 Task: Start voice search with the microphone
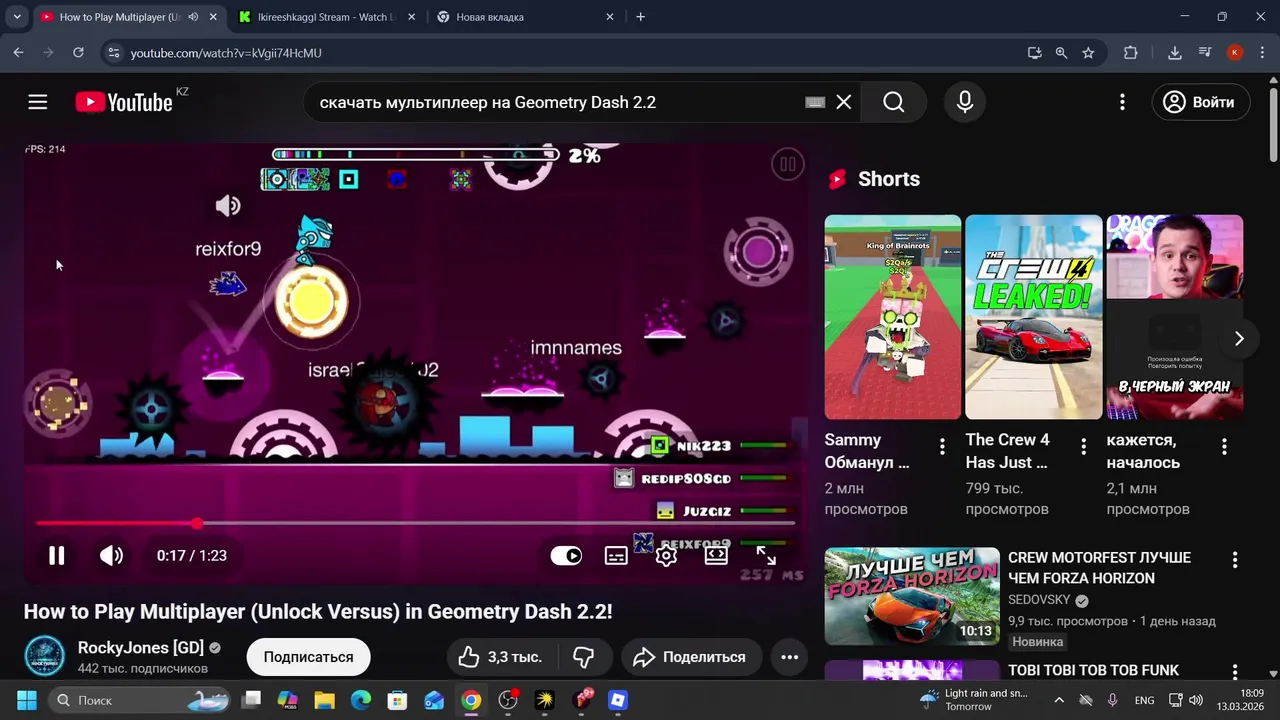tap(965, 102)
